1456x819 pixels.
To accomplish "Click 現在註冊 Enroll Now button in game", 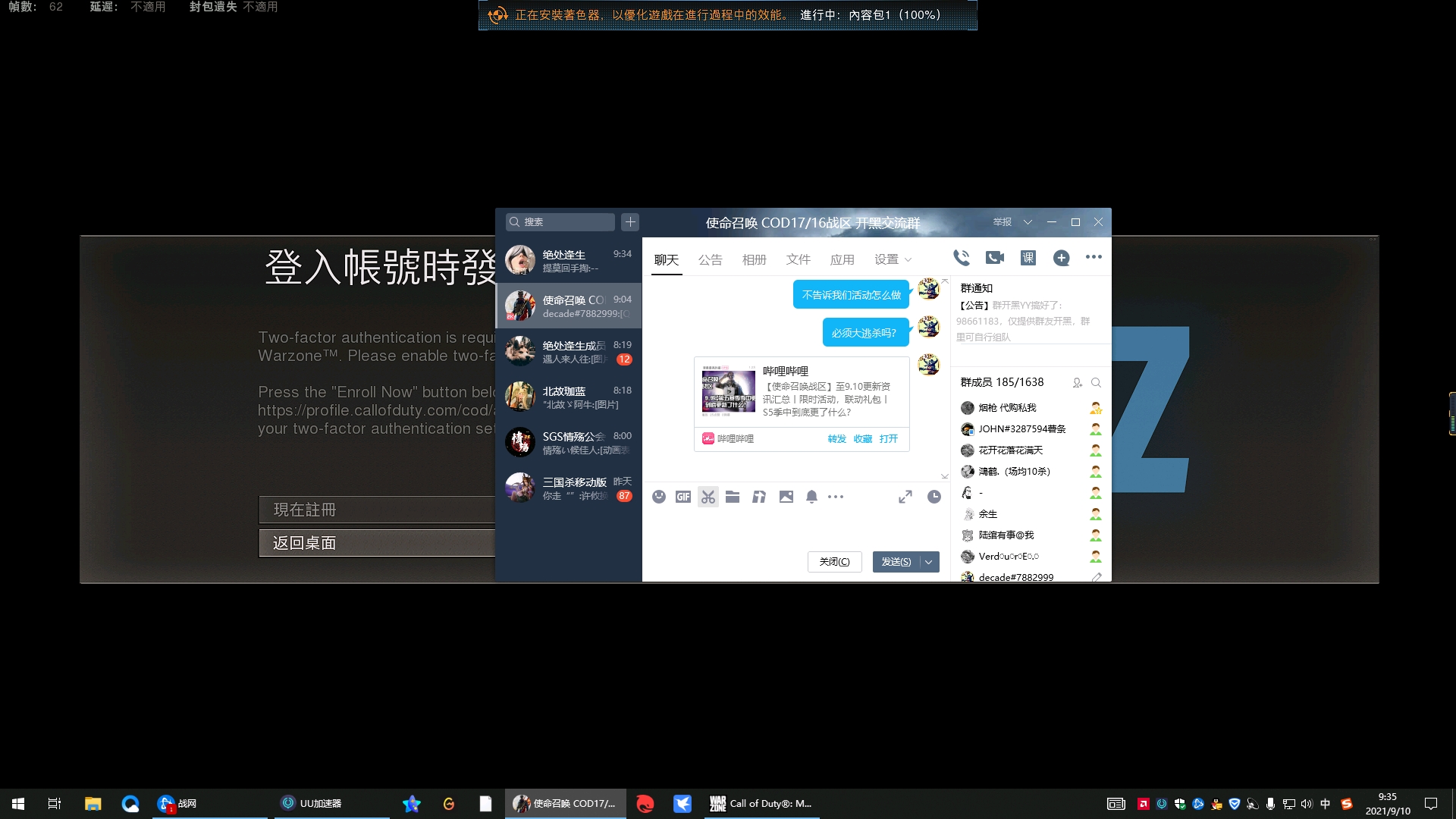I will [377, 510].
